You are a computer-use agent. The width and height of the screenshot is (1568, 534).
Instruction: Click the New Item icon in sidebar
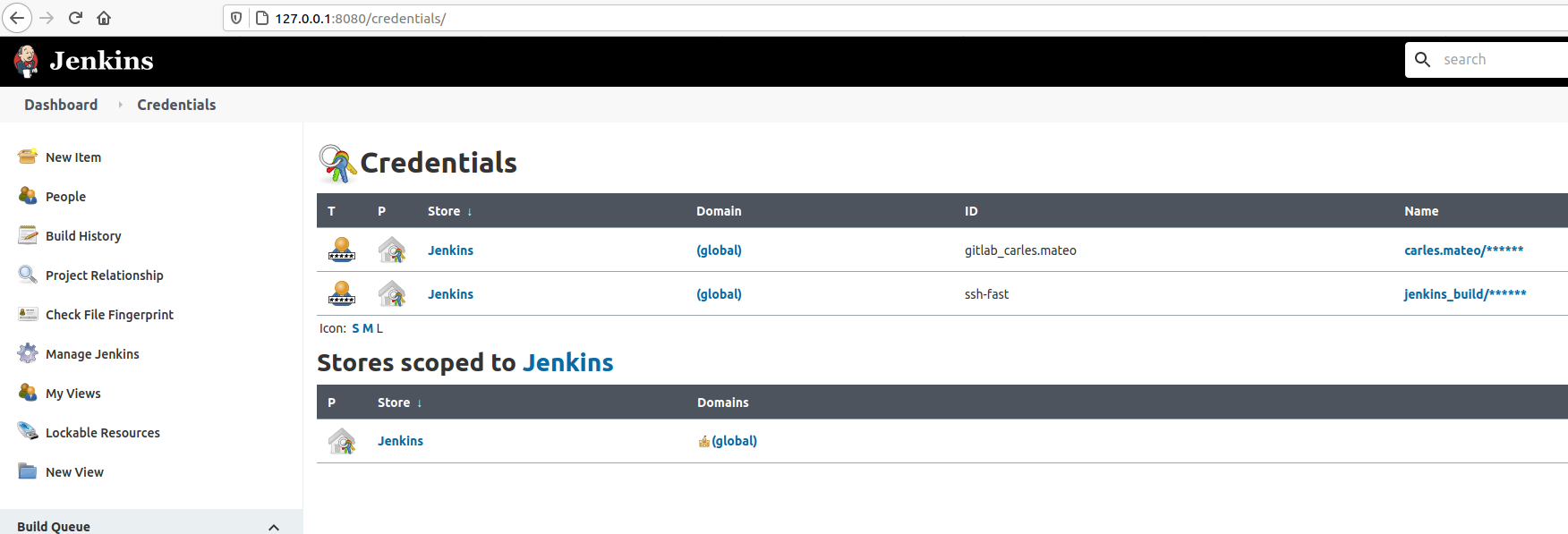click(x=28, y=157)
